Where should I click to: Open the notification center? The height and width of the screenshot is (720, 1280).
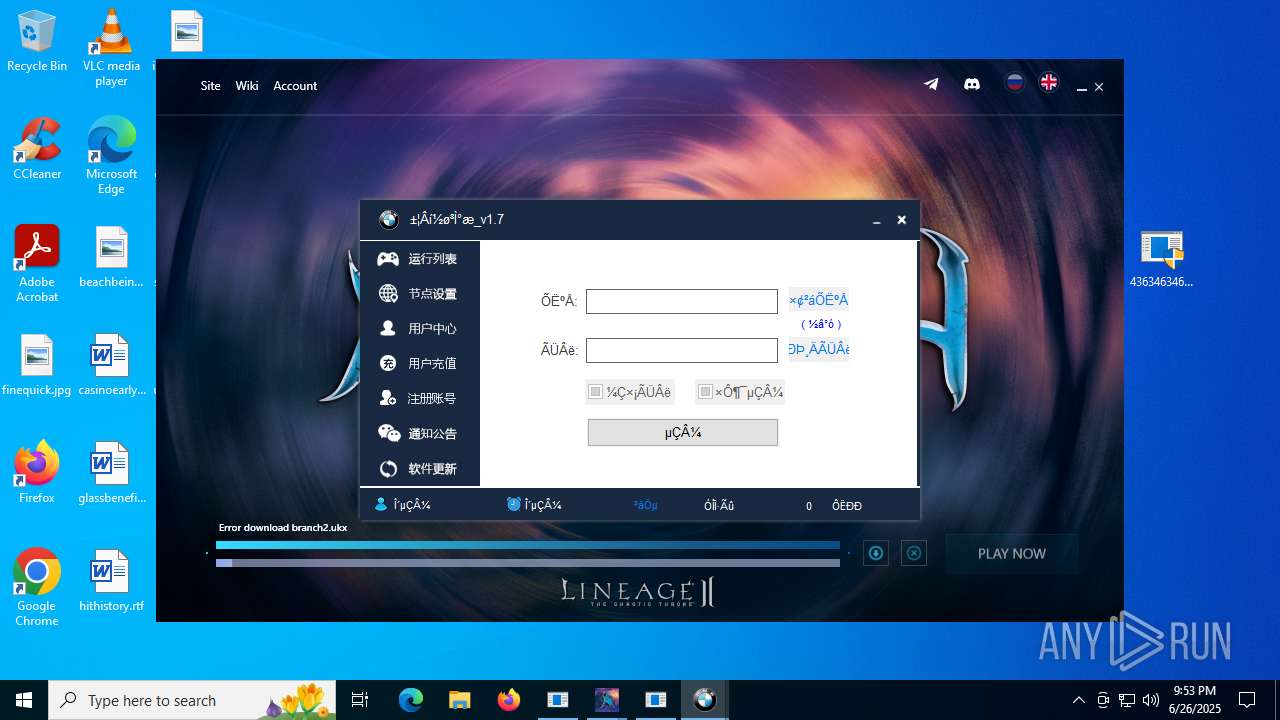[x=1247, y=700]
